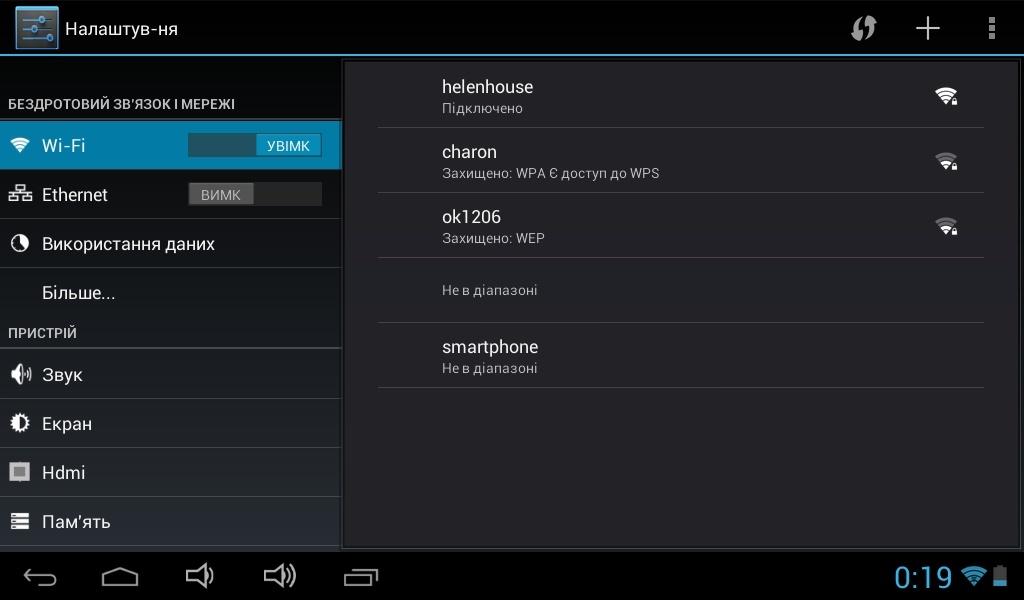This screenshot has width=1024, height=600.
Task: Tap the out-of-range smartphone network
Action: pos(680,356)
